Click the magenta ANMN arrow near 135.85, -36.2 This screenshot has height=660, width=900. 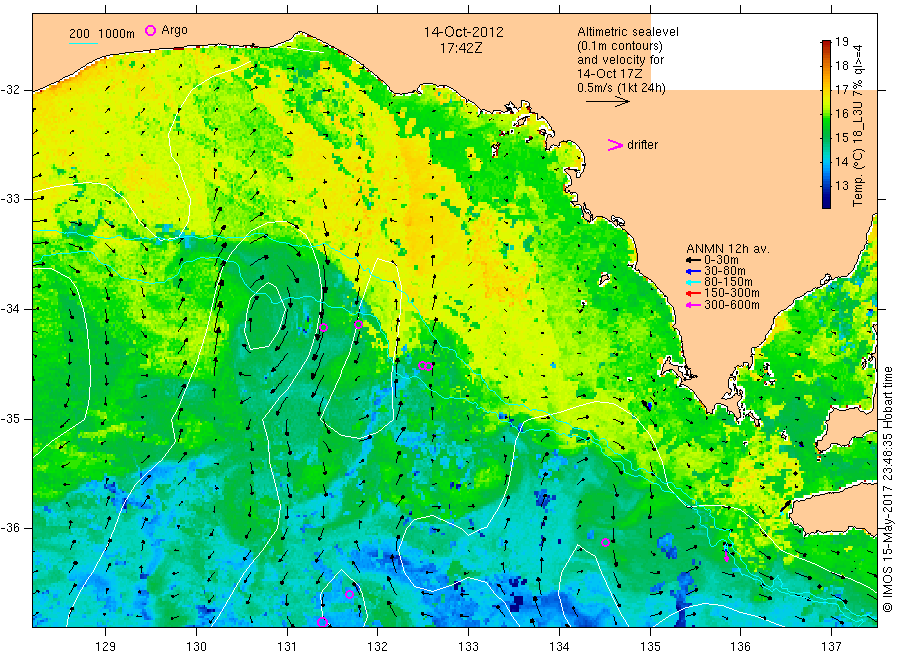tap(727, 555)
